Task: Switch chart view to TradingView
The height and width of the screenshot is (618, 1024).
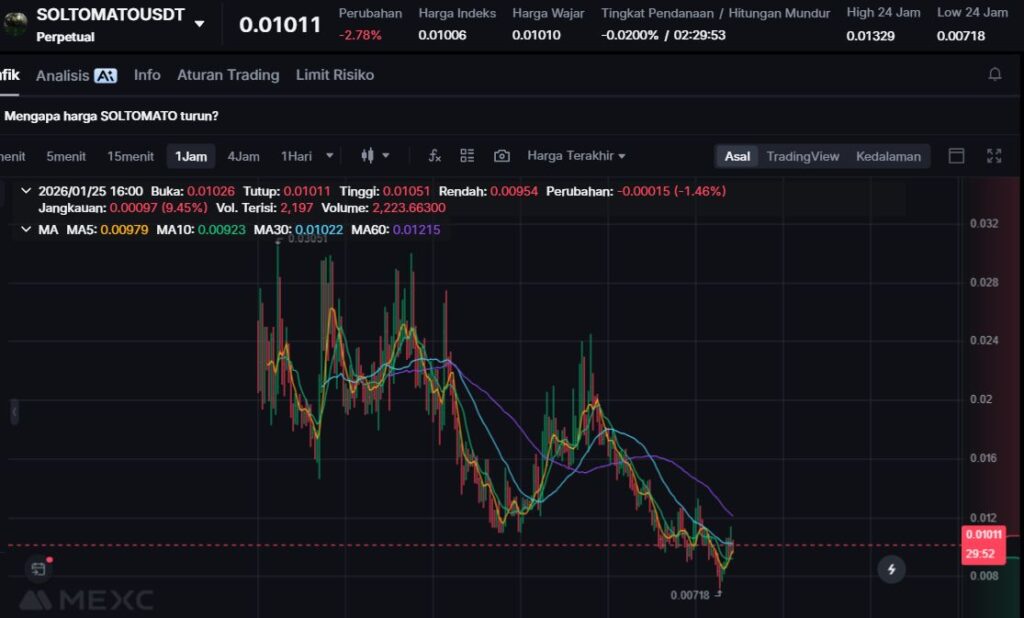Action: (x=802, y=156)
